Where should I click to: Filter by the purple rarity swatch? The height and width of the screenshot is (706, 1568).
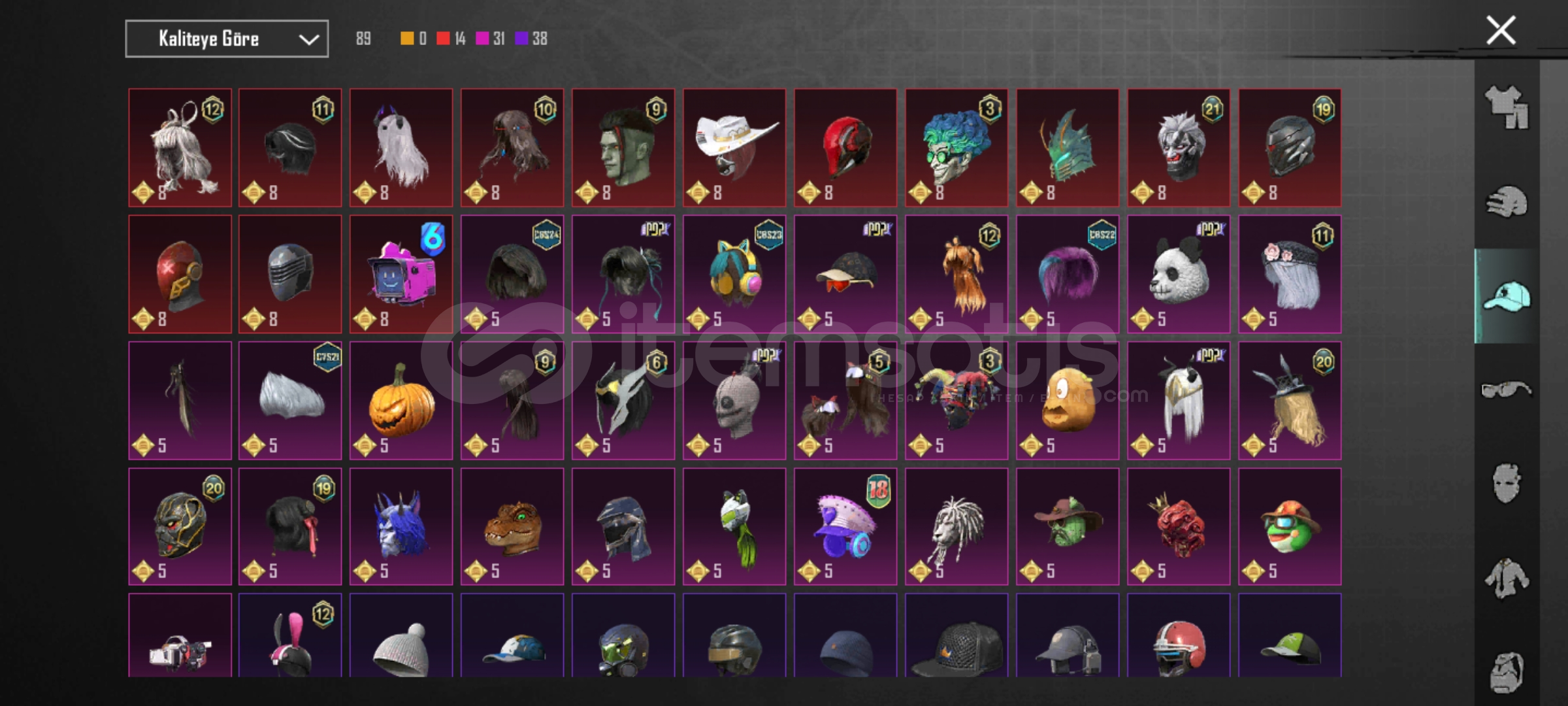pos(521,39)
